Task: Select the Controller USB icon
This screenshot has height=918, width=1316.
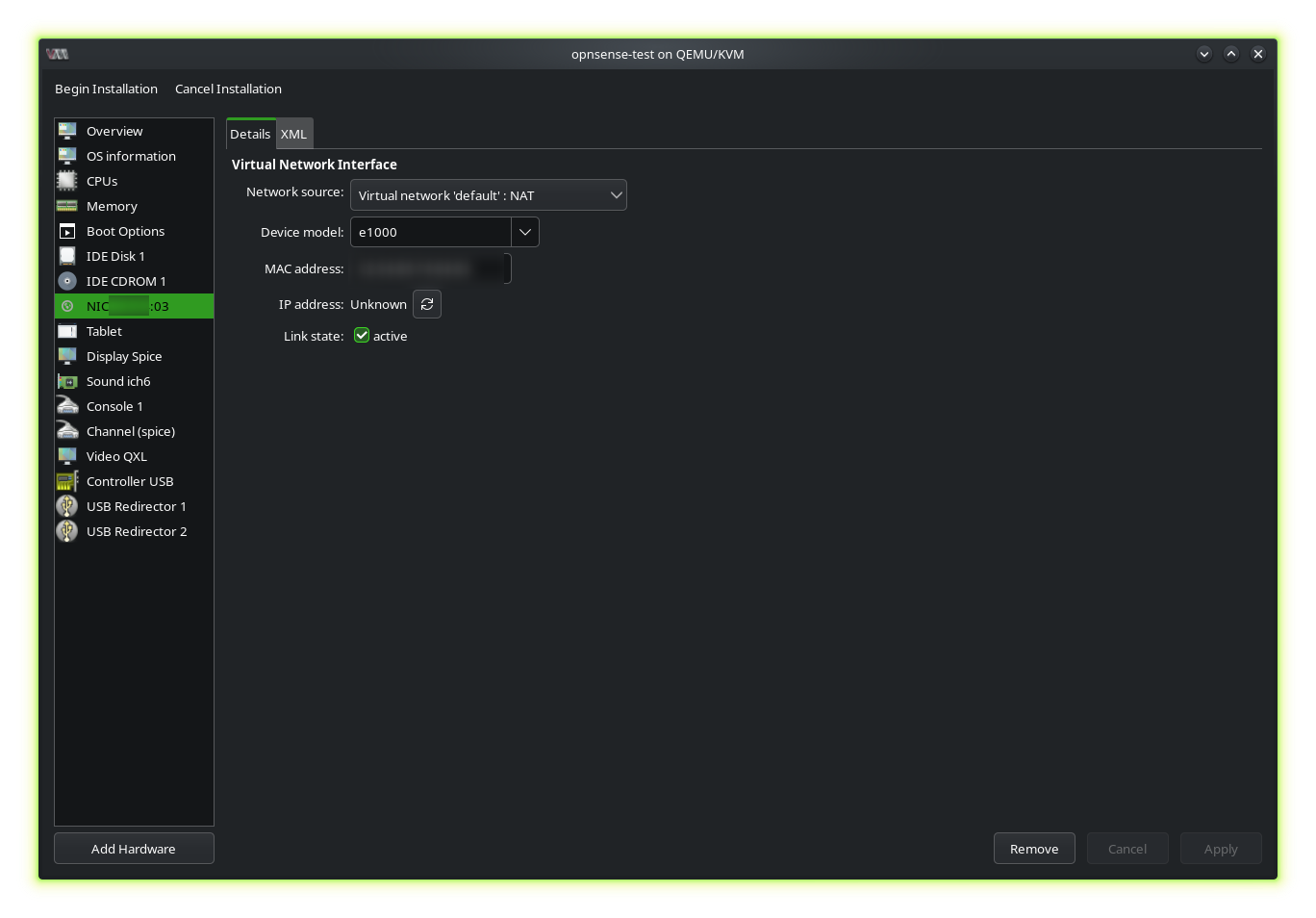Action: click(x=67, y=481)
